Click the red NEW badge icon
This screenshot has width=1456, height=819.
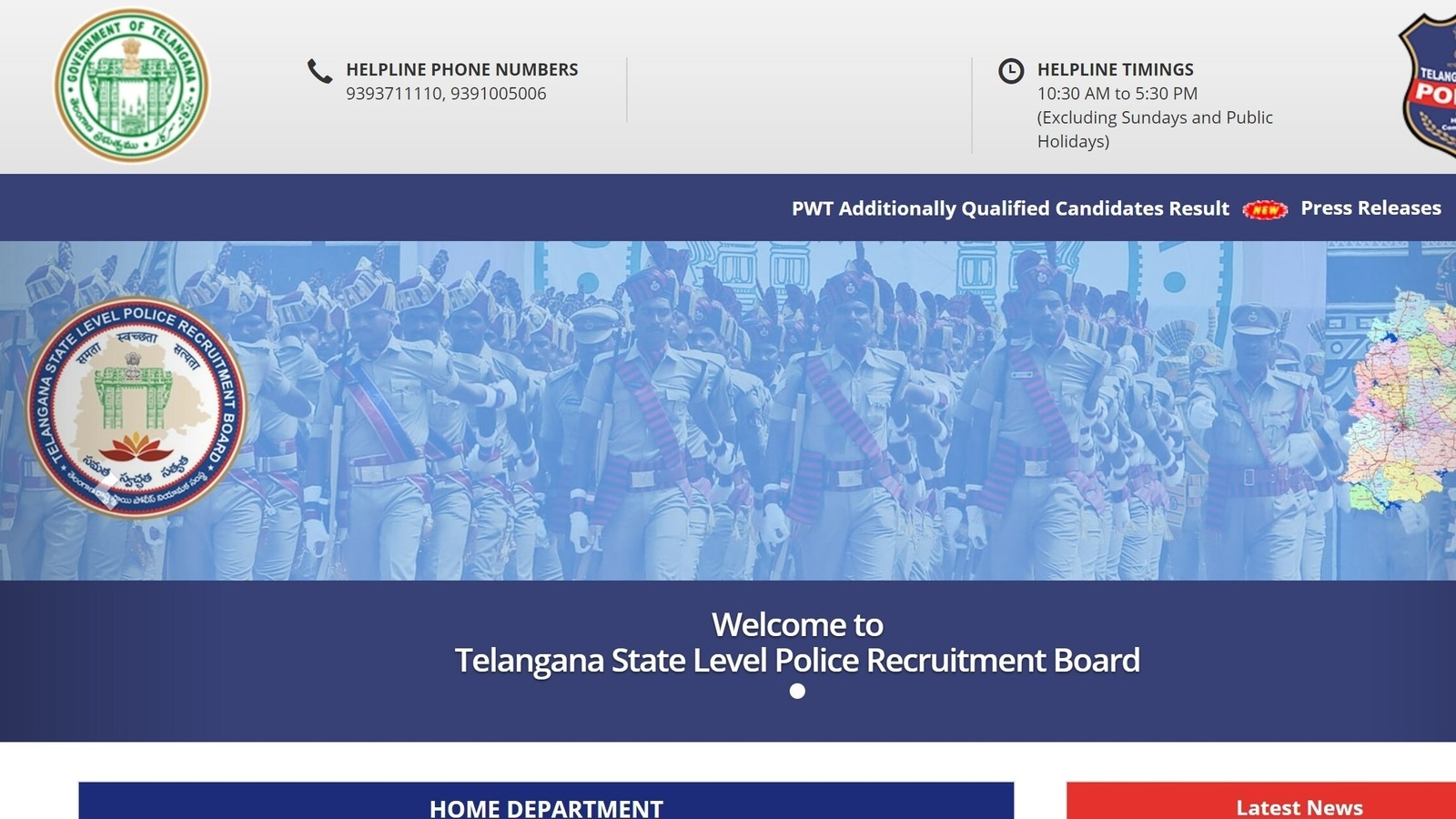(x=1265, y=209)
